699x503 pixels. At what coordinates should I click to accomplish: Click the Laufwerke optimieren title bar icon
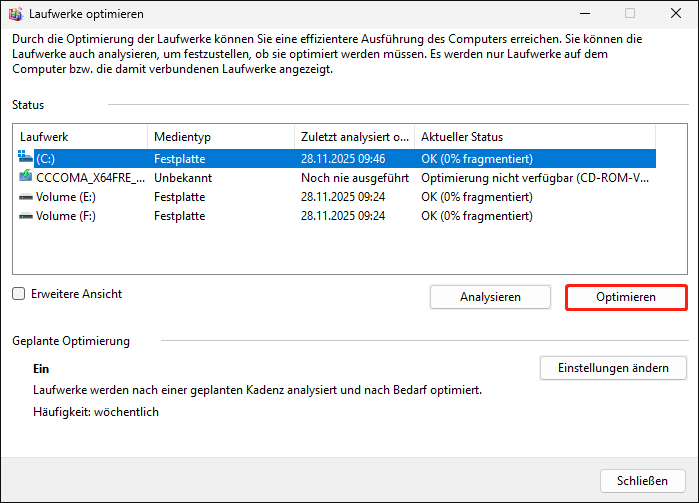17,14
